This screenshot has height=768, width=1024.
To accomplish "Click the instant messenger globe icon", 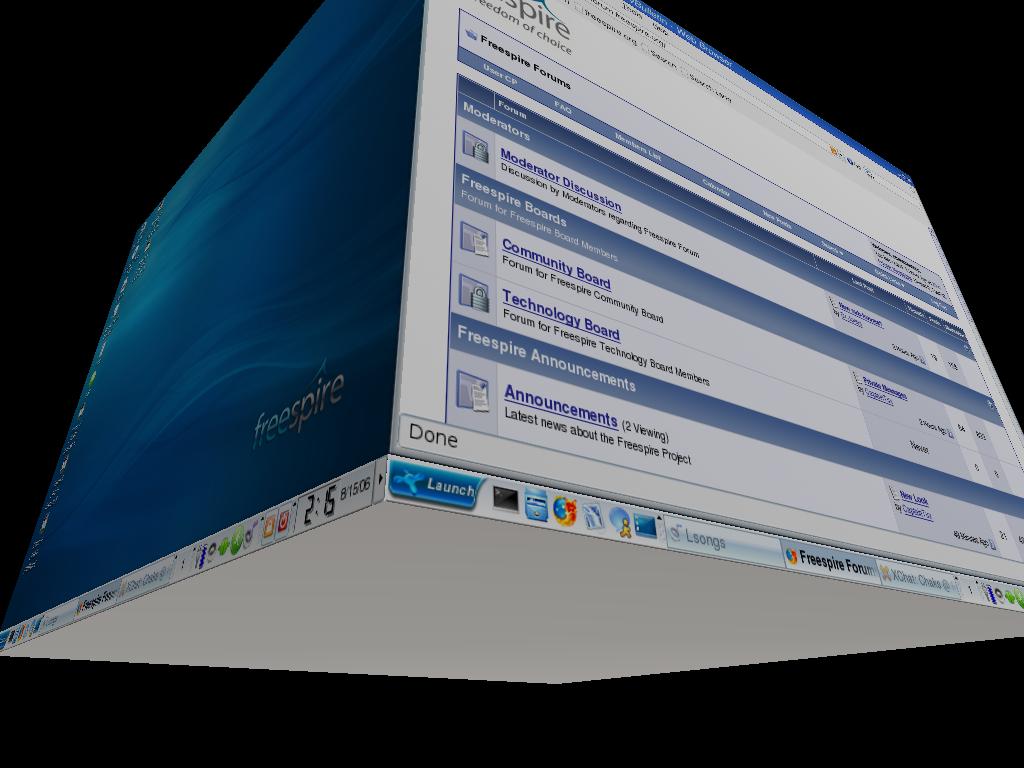I will (x=618, y=522).
